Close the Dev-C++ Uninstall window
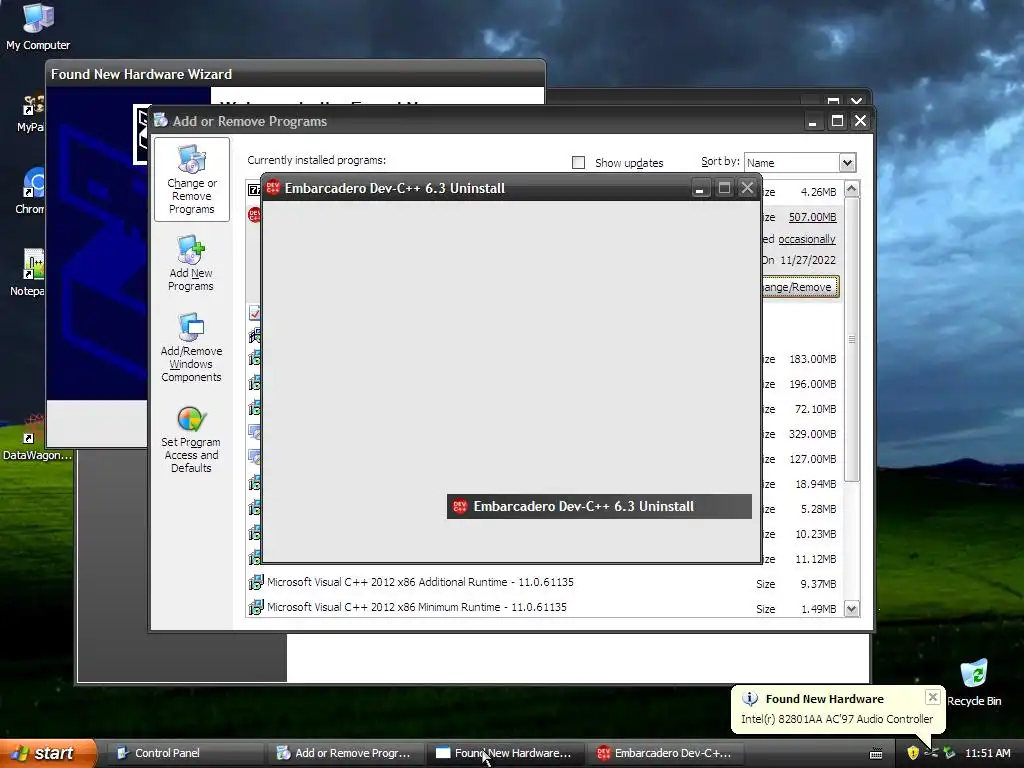1024x768 pixels. (747, 189)
